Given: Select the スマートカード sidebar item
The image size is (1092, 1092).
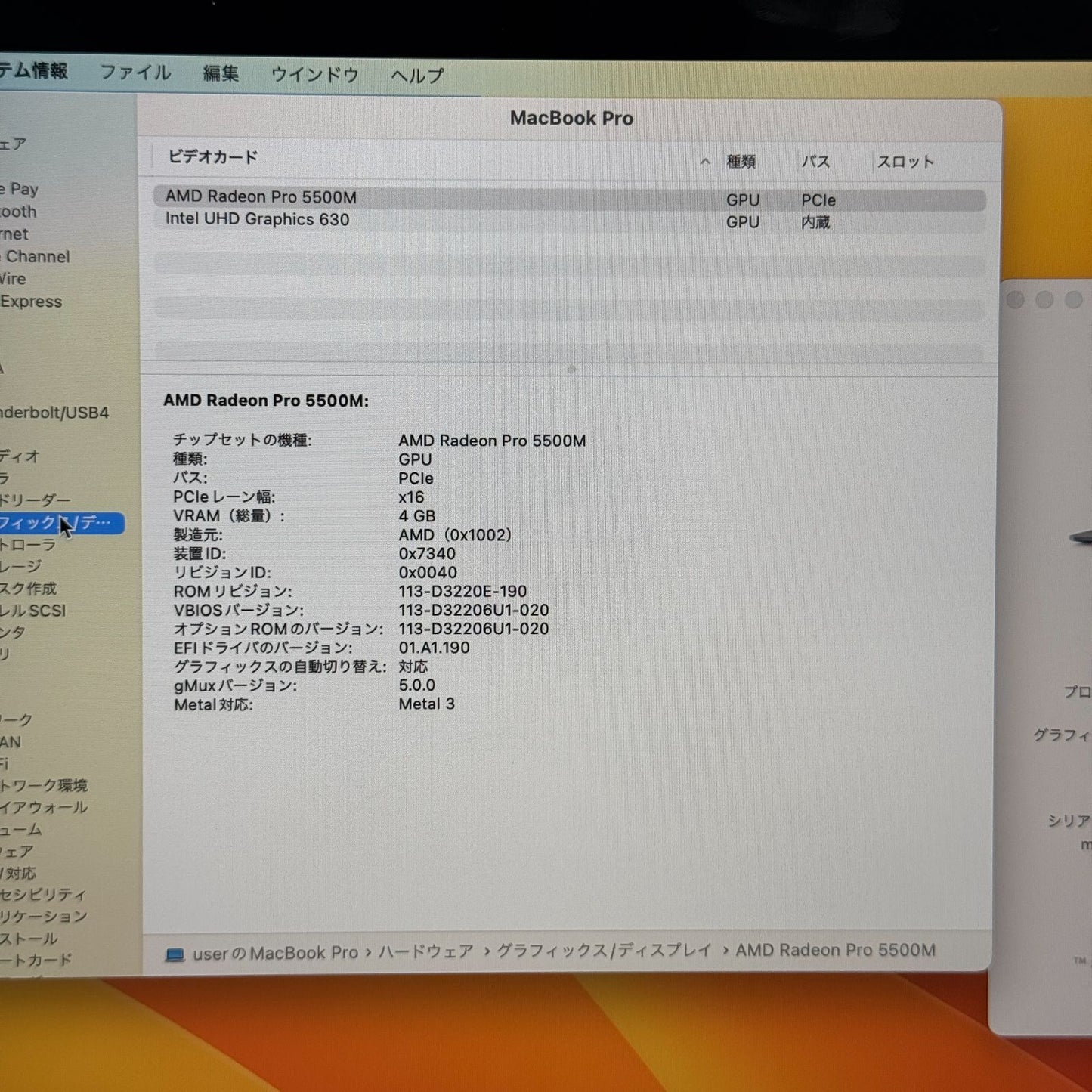Looking at the screenshot, I should (36, 961).
